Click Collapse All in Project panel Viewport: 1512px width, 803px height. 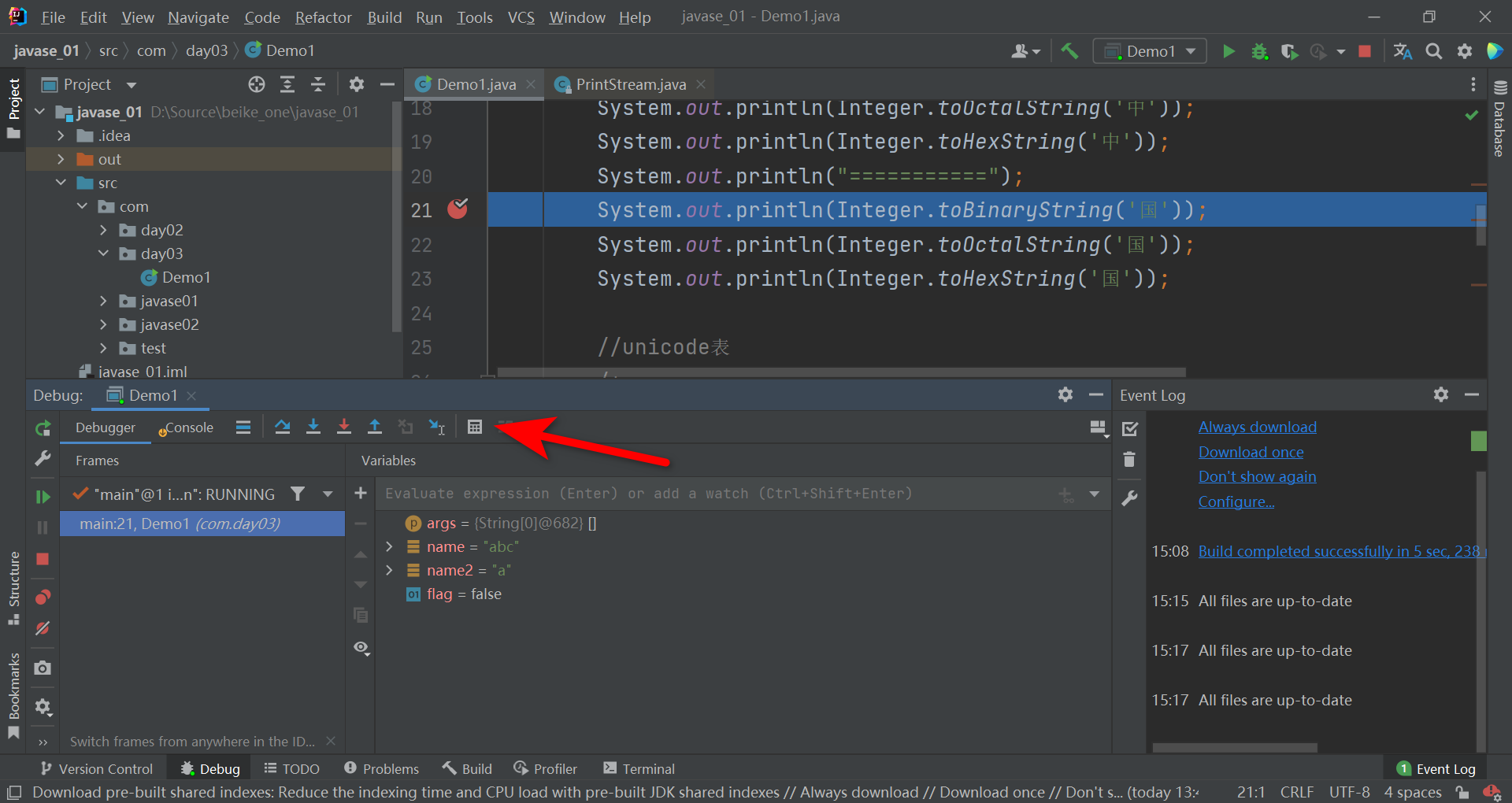(x=318, y=84)
